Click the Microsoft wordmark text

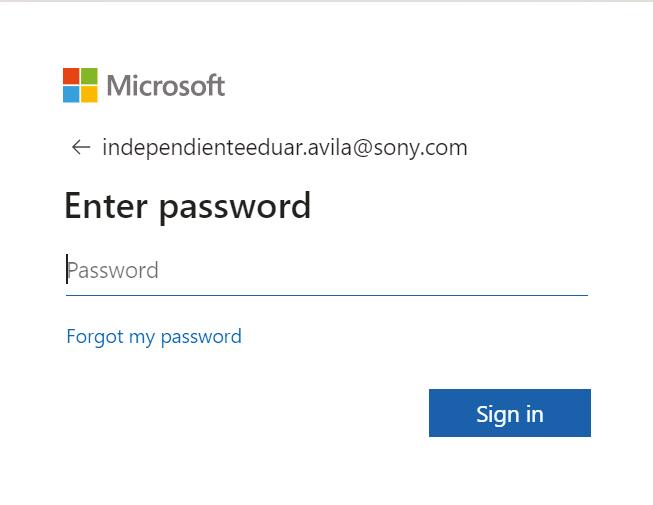coord(166,86)
